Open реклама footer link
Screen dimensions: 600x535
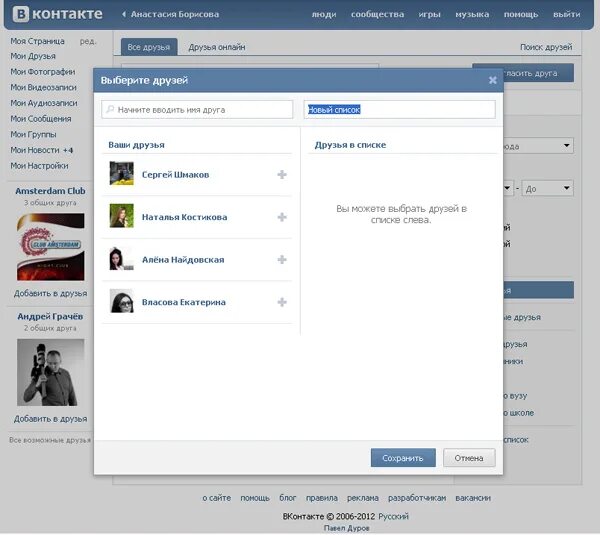[363, 498]
